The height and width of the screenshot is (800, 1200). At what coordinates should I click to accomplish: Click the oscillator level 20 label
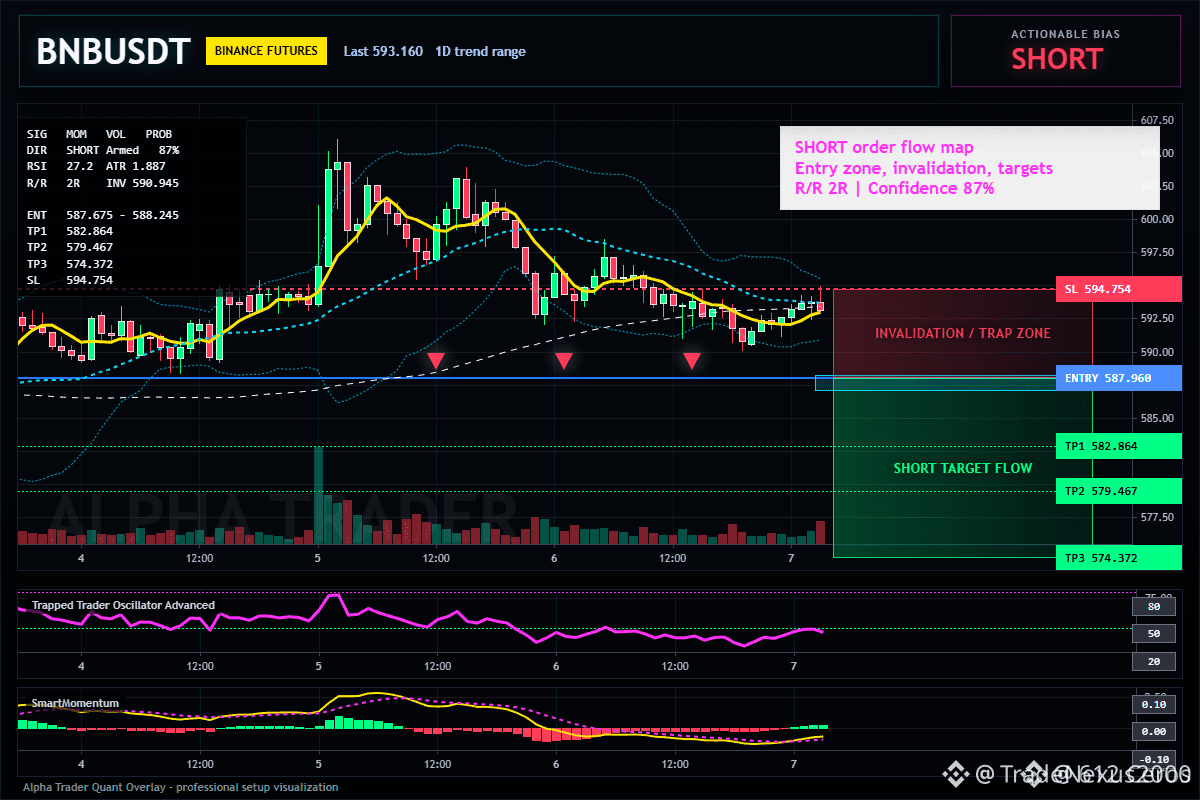point(1153,662)
